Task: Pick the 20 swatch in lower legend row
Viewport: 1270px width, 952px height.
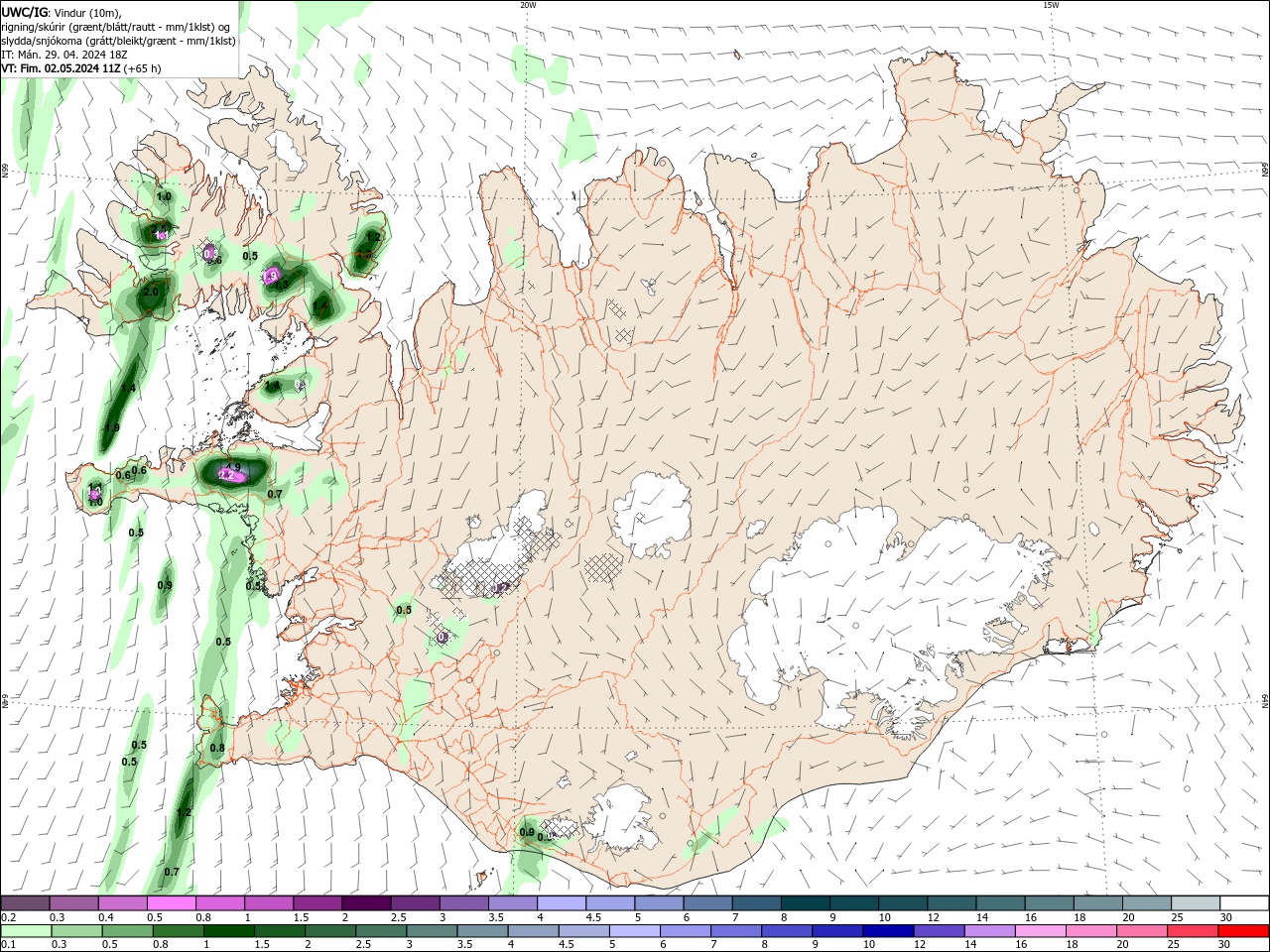Action: click(1141, 931)
